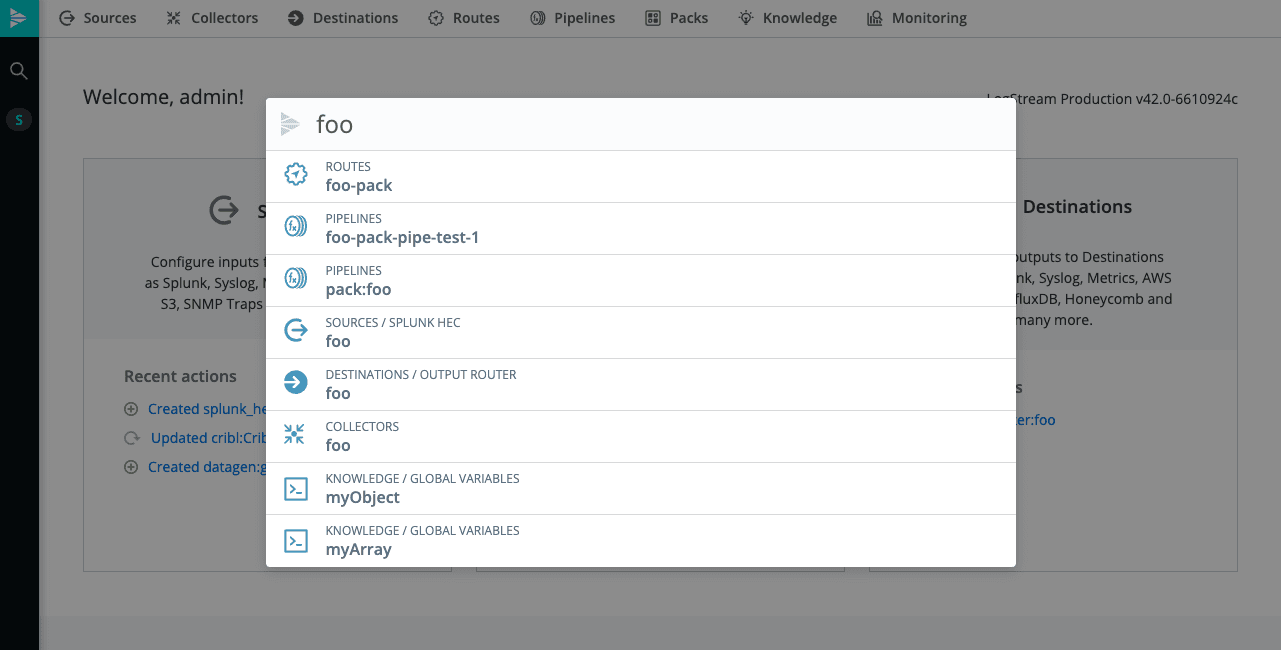
Task: Click the Output Router destination arrow icon
Action: [296, 382]
